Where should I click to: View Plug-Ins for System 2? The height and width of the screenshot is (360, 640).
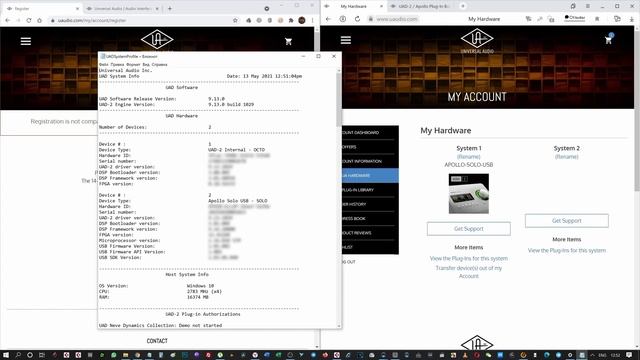pyautogui.click(x=567, y=250)
